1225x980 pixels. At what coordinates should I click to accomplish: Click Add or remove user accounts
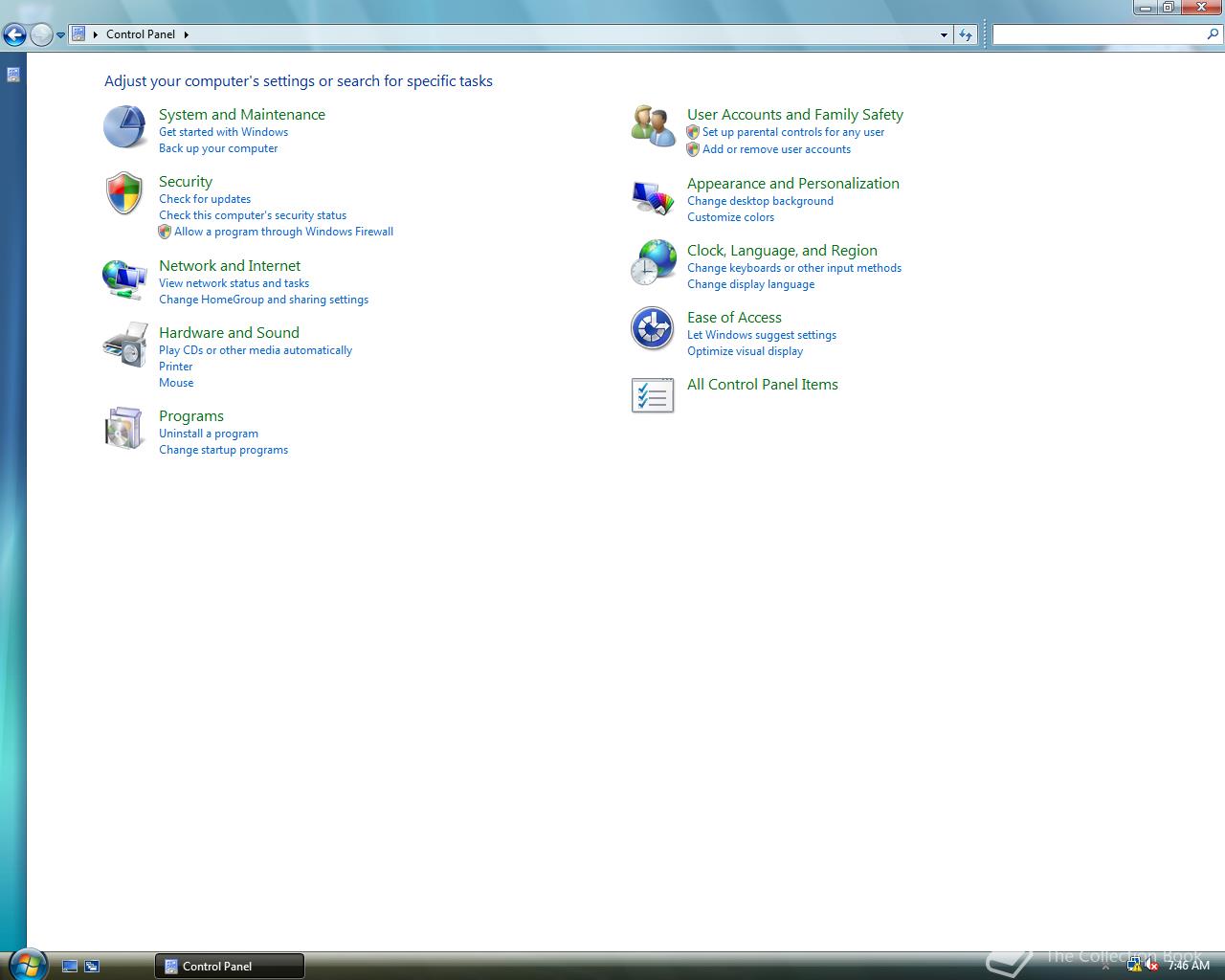click(776, 149)
